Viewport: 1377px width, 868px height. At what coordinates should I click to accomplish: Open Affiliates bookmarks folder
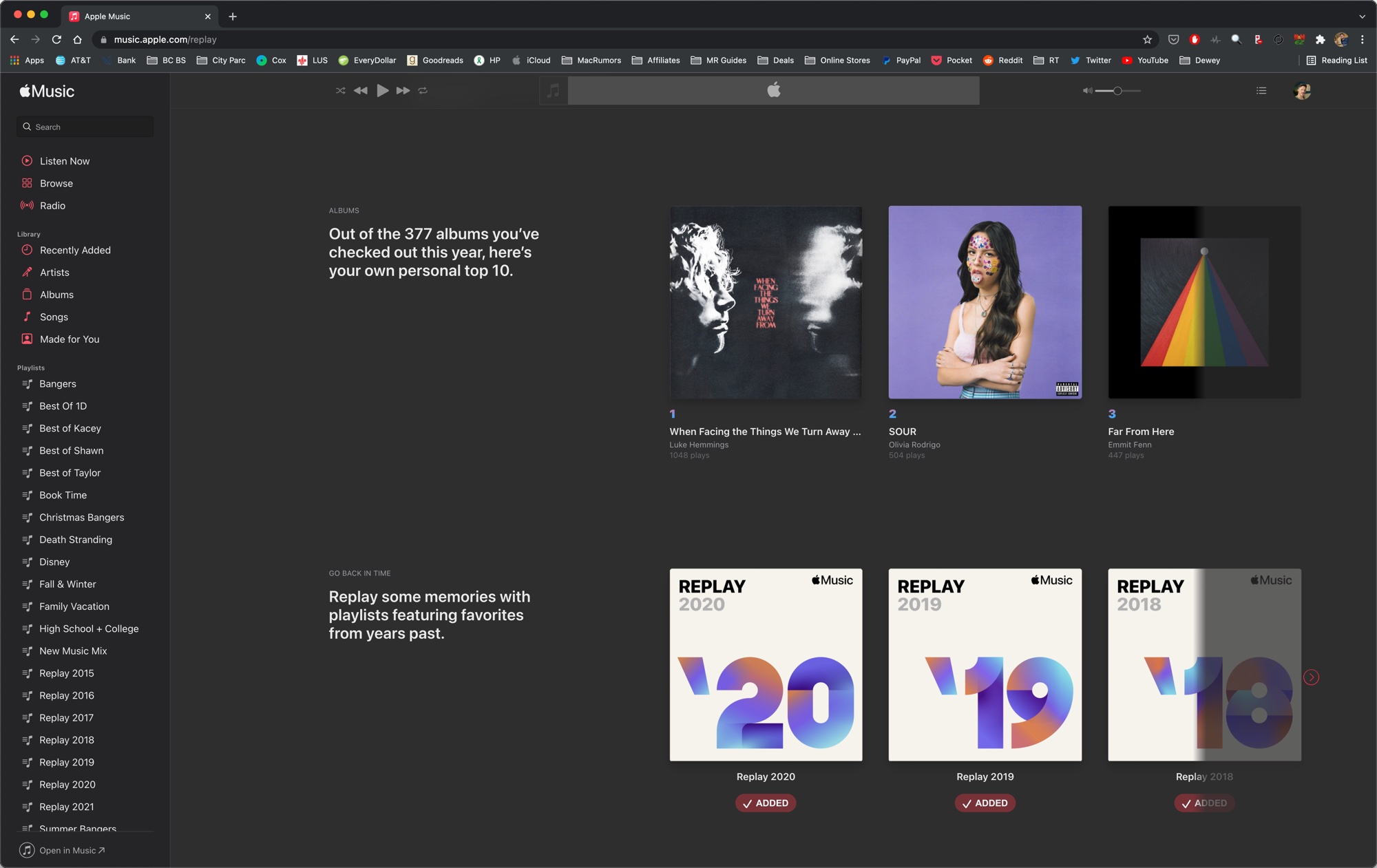656,60
